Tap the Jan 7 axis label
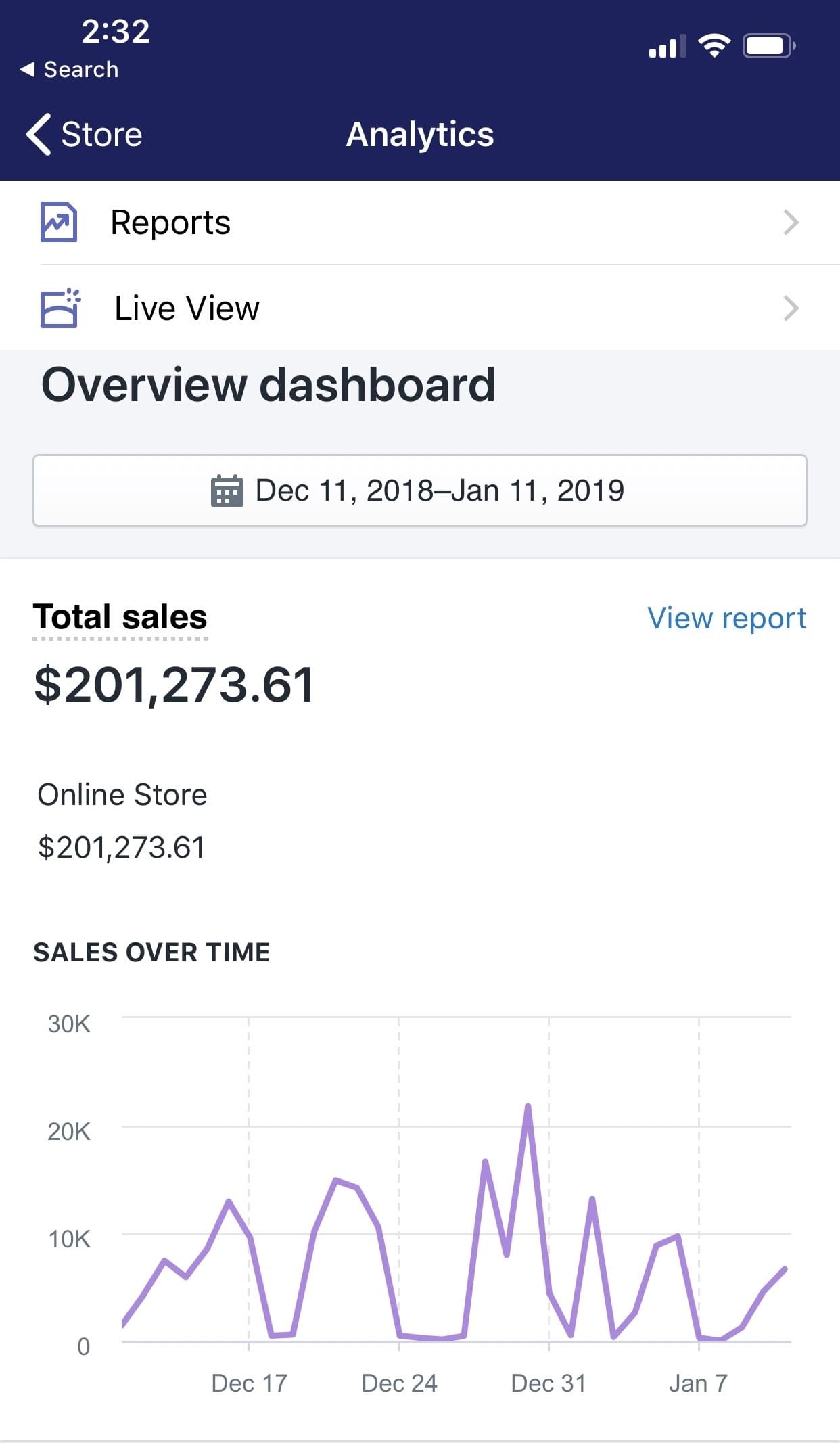 pyautogui.click(x=698, y=1383)
